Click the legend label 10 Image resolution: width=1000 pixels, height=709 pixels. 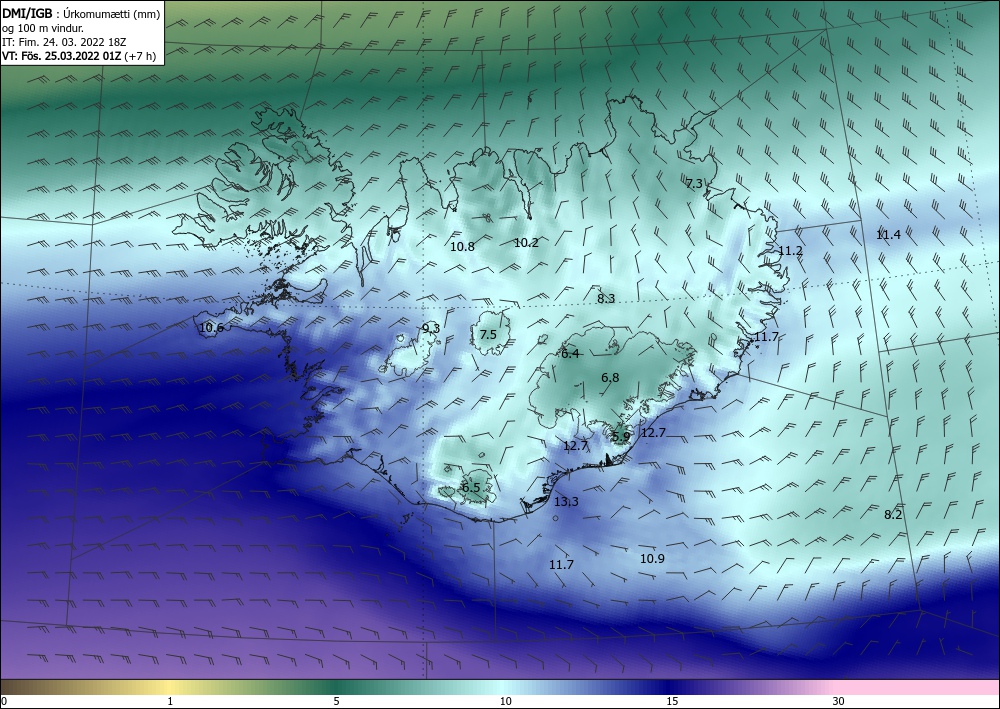point(505,702)
